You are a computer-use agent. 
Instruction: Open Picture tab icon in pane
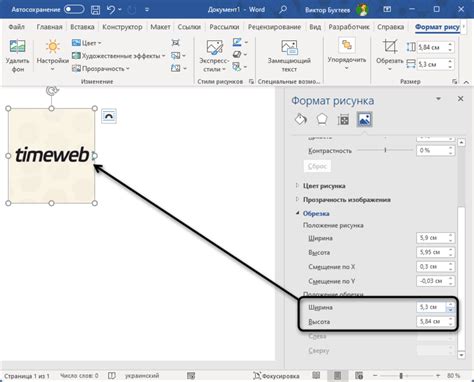[364, 119]
